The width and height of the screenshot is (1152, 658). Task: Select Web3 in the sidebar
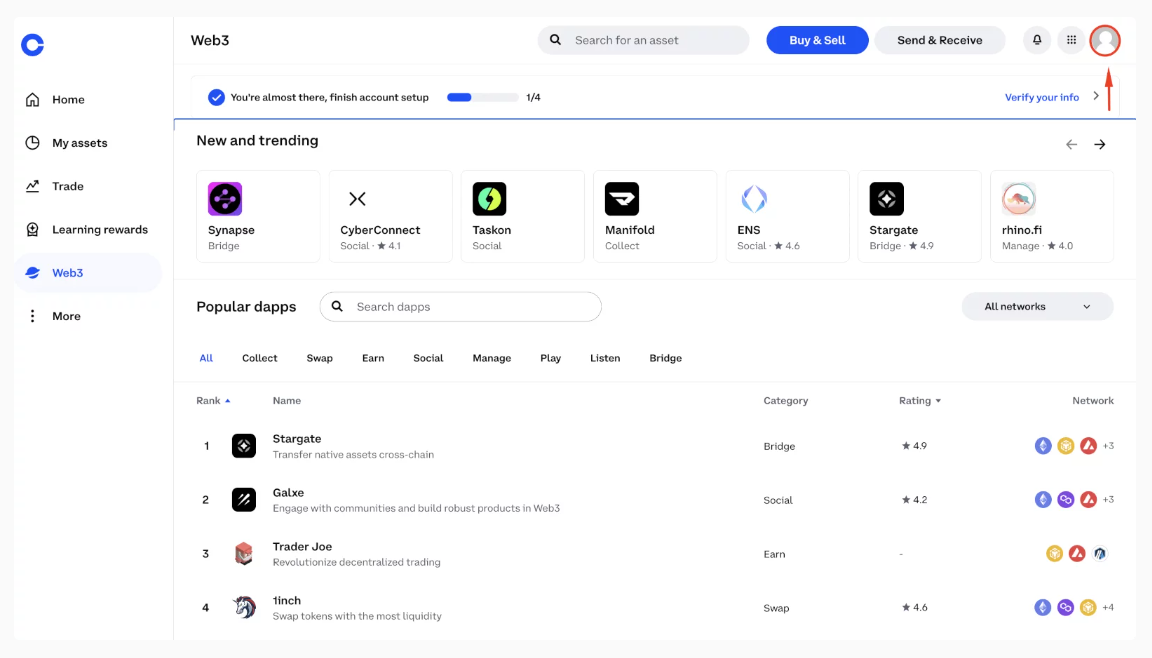tap(88, 272)
